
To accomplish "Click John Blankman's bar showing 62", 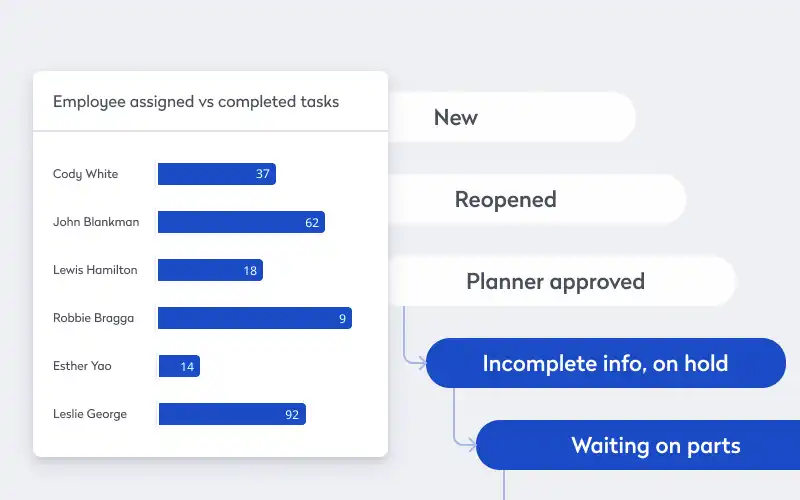I will 241,222.
